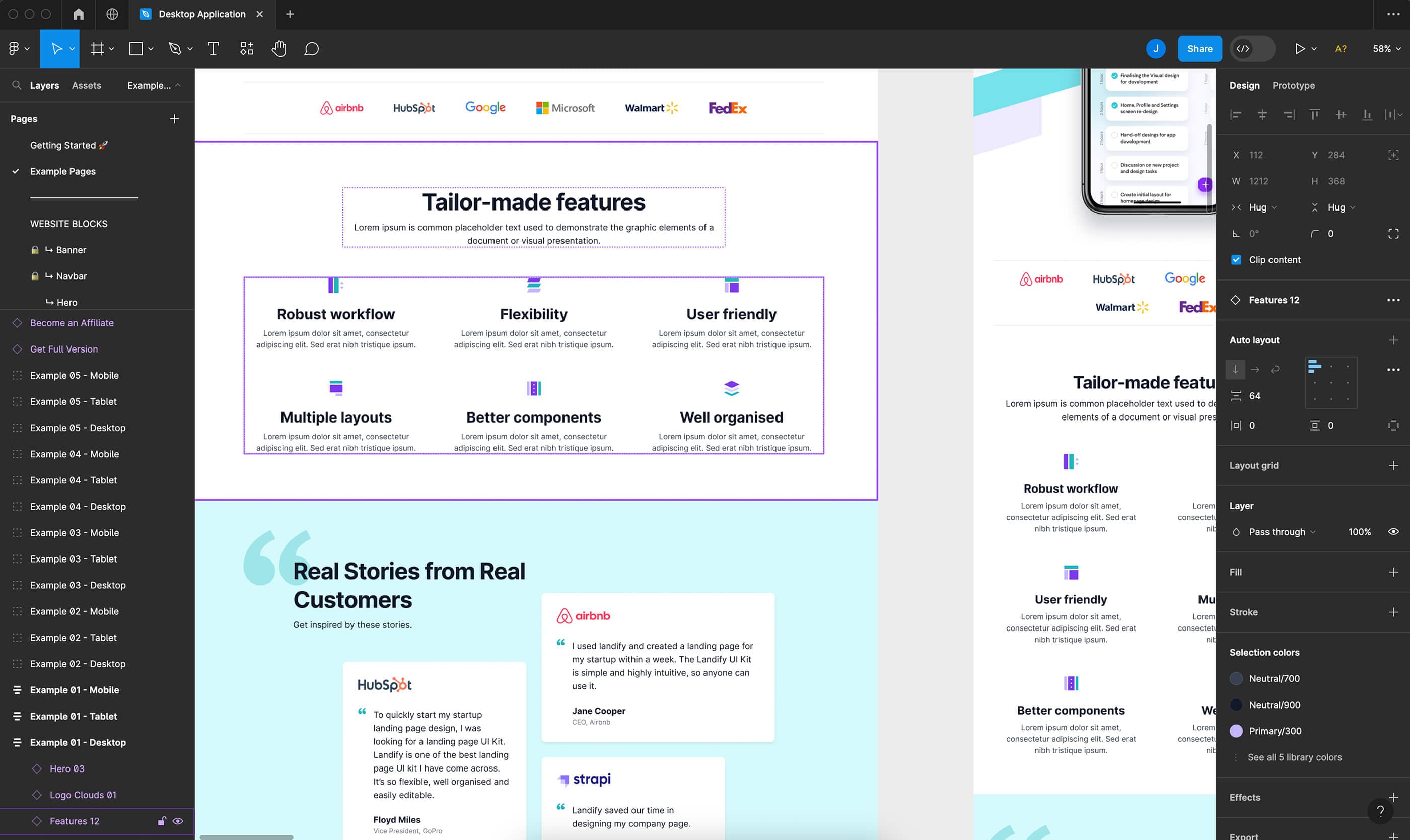1410x840 pixels.
Task: Switch to the Layers tab
Action: [44, 85]
